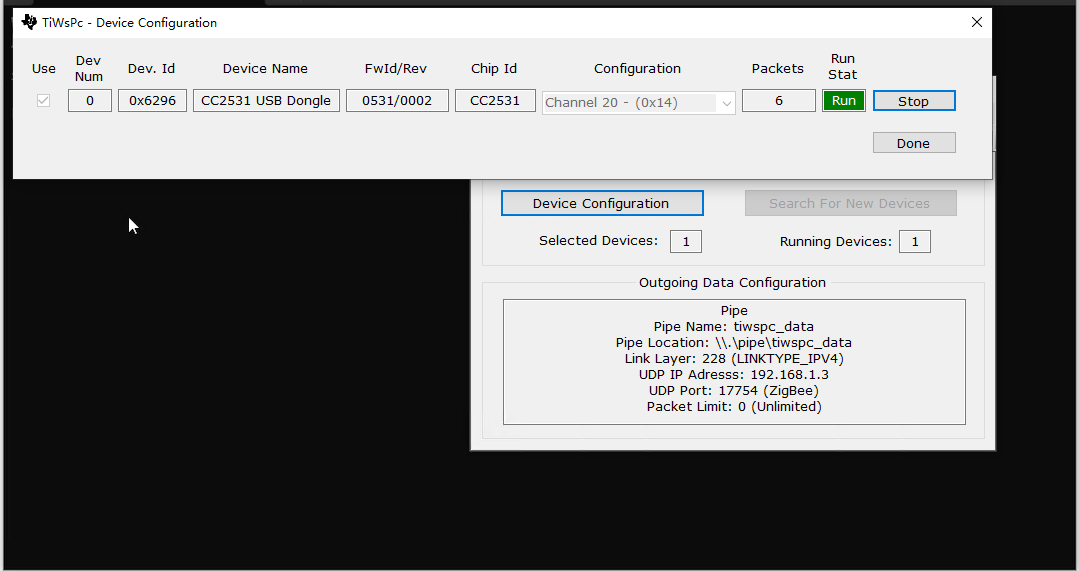Click the Pipe Location line

[734, 343]
